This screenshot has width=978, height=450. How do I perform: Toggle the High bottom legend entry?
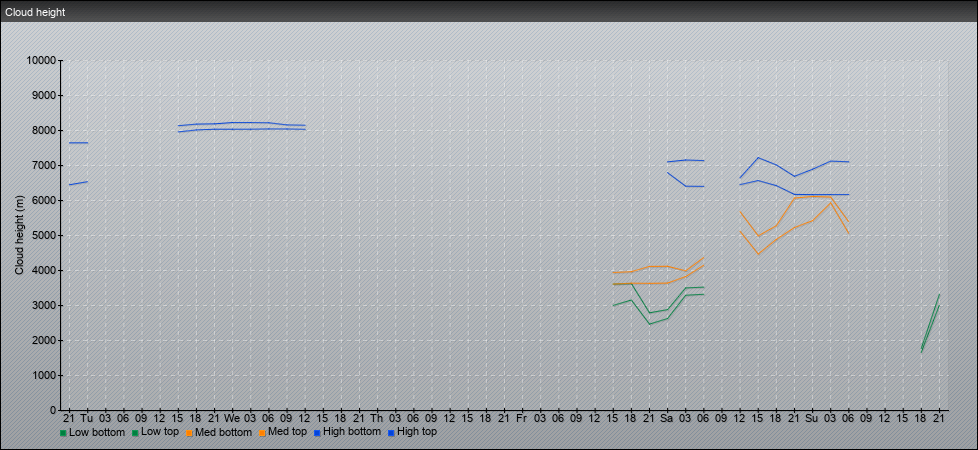[x=347, y=431]
